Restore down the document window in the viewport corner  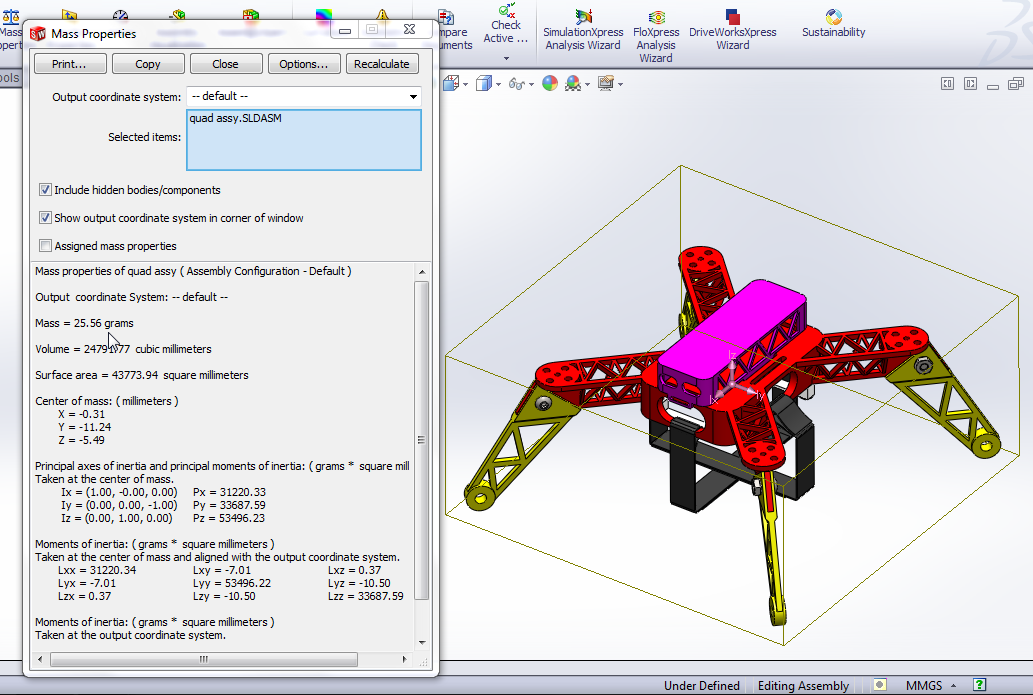(1016, 84)
